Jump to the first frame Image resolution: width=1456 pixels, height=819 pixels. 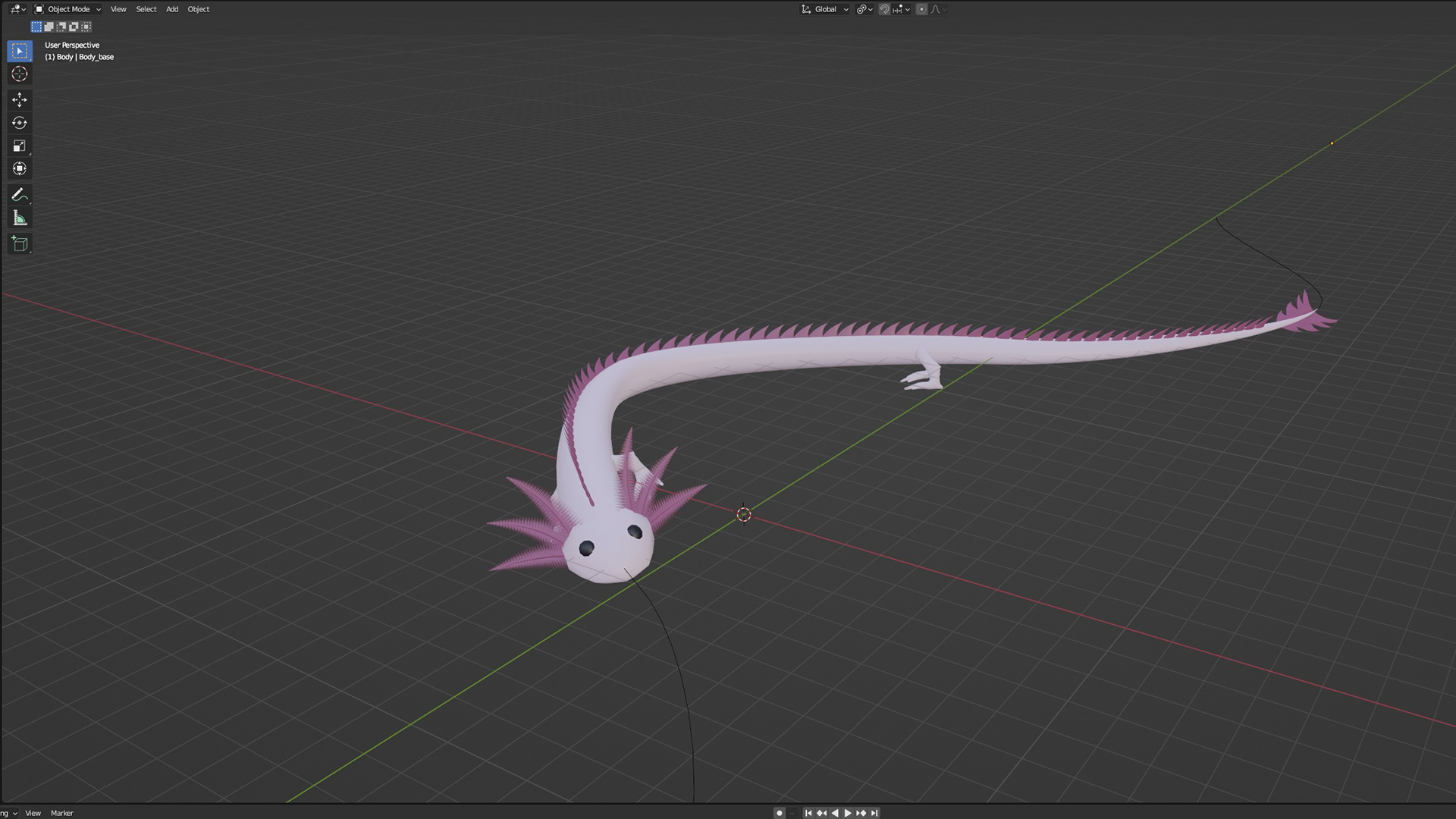click(x=808, y=813)
